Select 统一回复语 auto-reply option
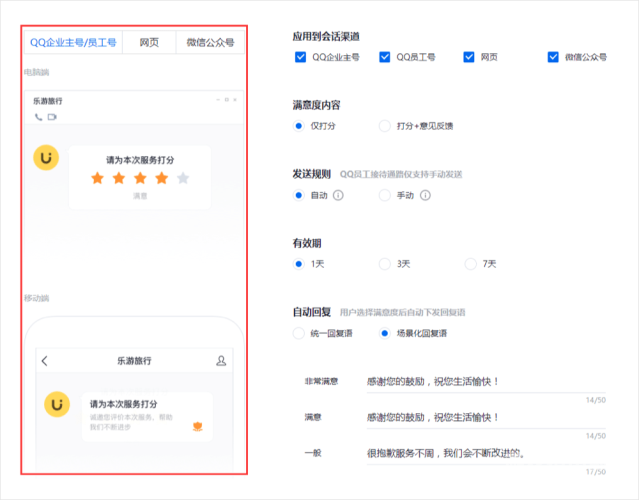 click(299, 333)
